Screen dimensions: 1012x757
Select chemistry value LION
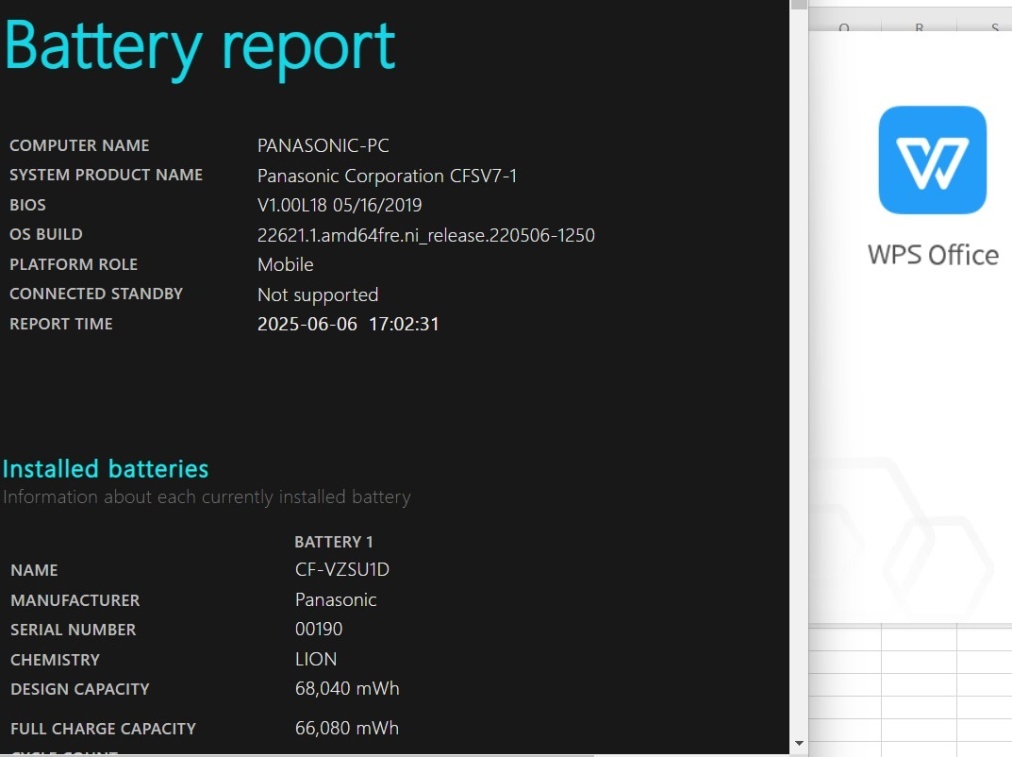coord(316,659)
